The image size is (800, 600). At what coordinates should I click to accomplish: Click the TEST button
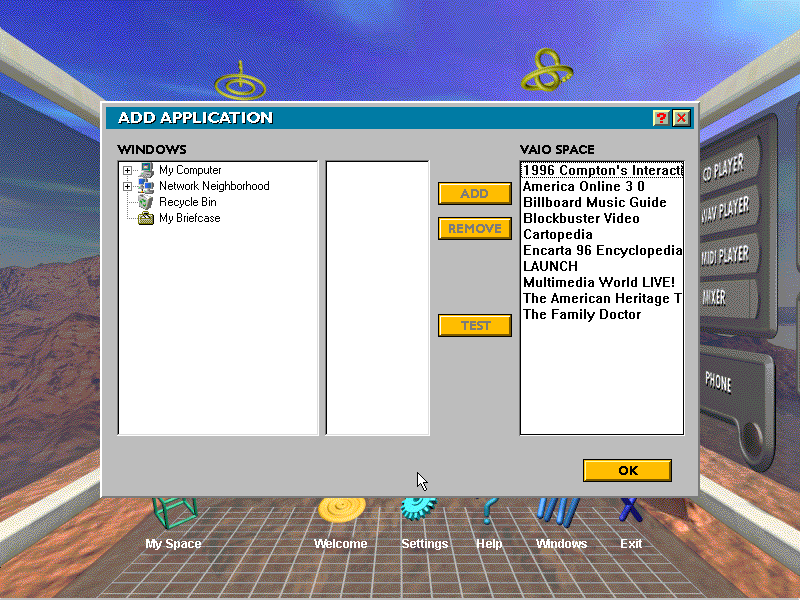click(x=475, y=326)
